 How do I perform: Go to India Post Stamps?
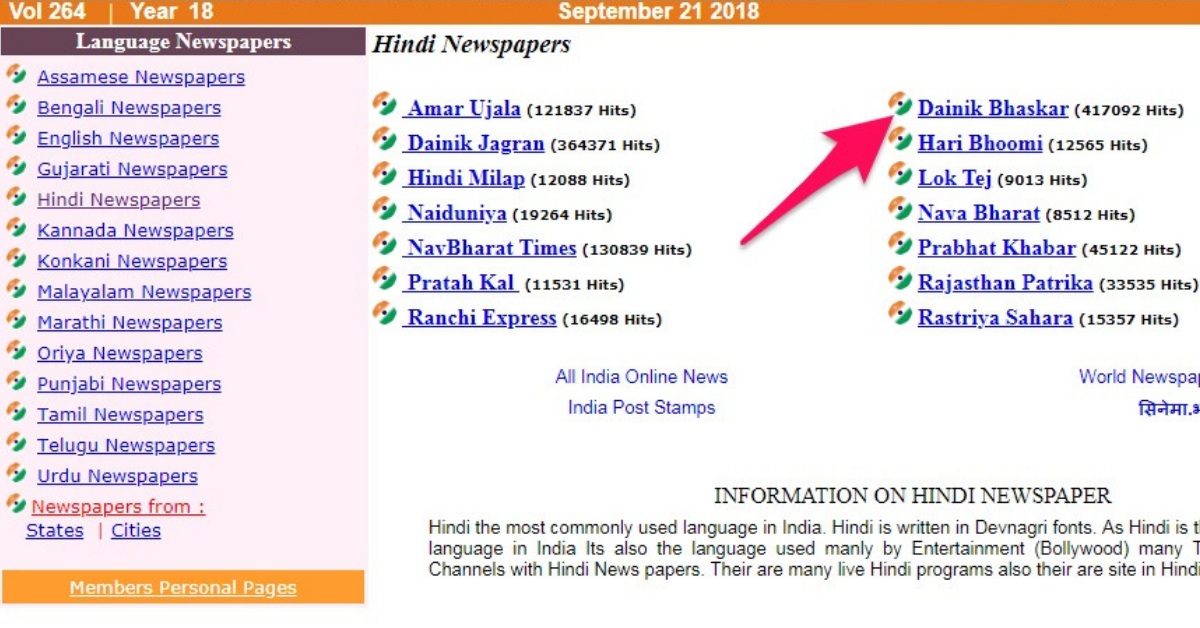click(x=642, y=408)
